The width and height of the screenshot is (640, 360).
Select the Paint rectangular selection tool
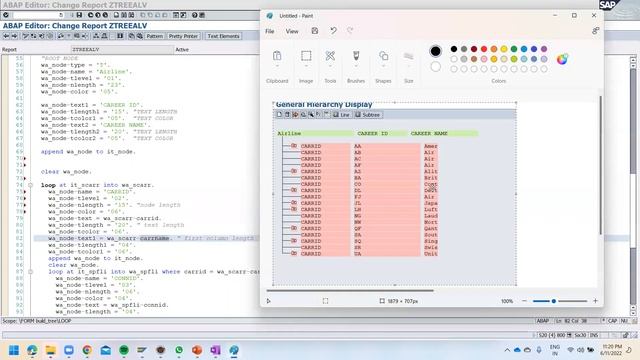pos(306,56)
